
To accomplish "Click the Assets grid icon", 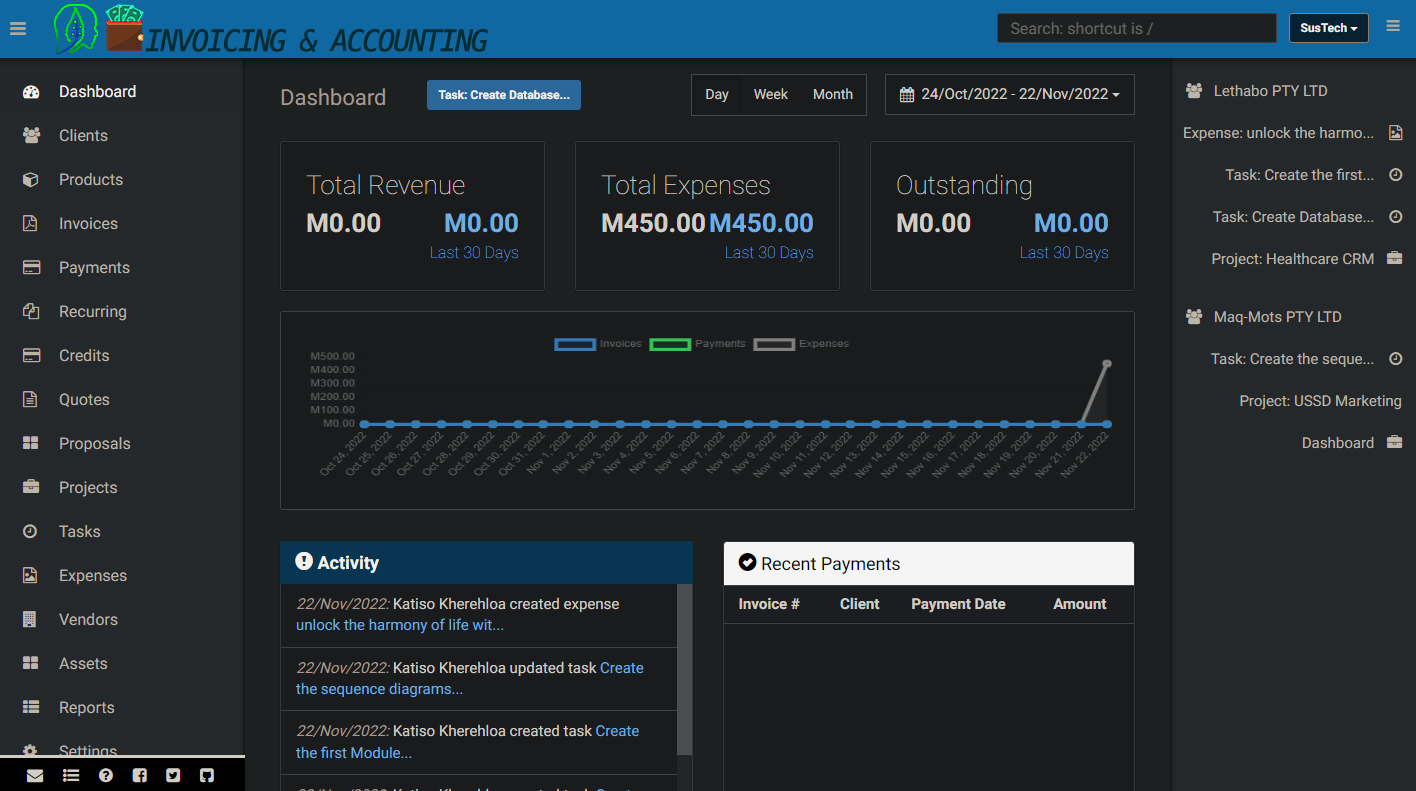I will click(x=31, y=664).
